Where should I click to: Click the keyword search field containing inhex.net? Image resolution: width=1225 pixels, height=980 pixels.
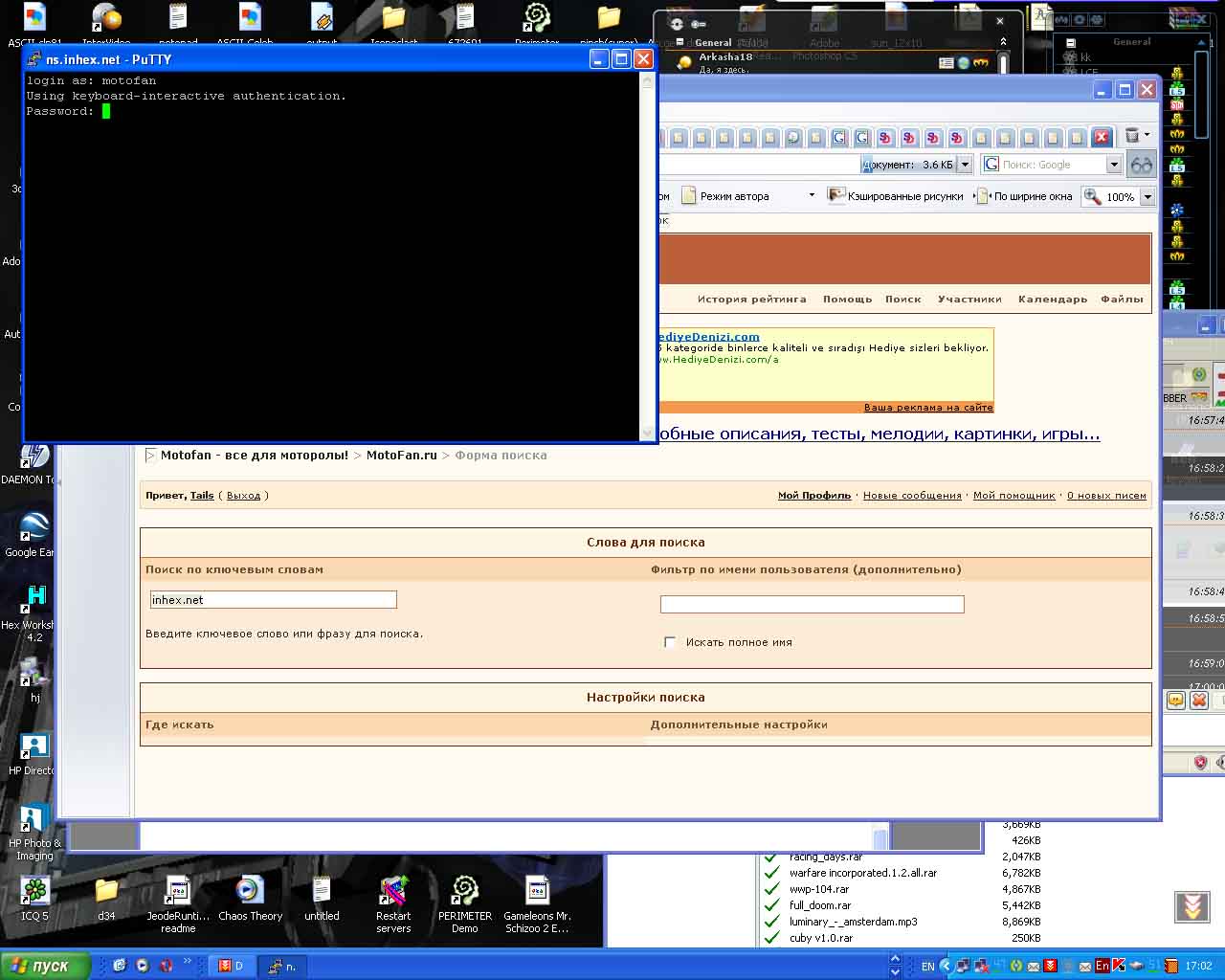[x=273, y=600]
